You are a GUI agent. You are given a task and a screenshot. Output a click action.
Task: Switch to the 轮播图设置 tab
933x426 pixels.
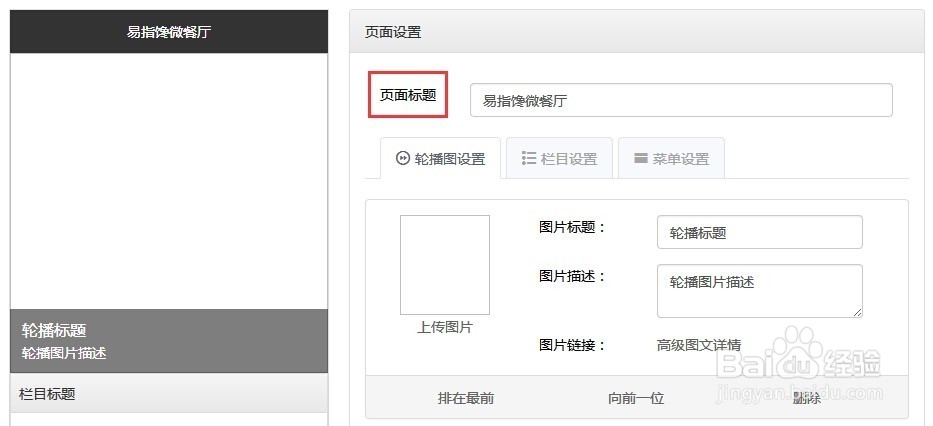(x=440, y=158)
